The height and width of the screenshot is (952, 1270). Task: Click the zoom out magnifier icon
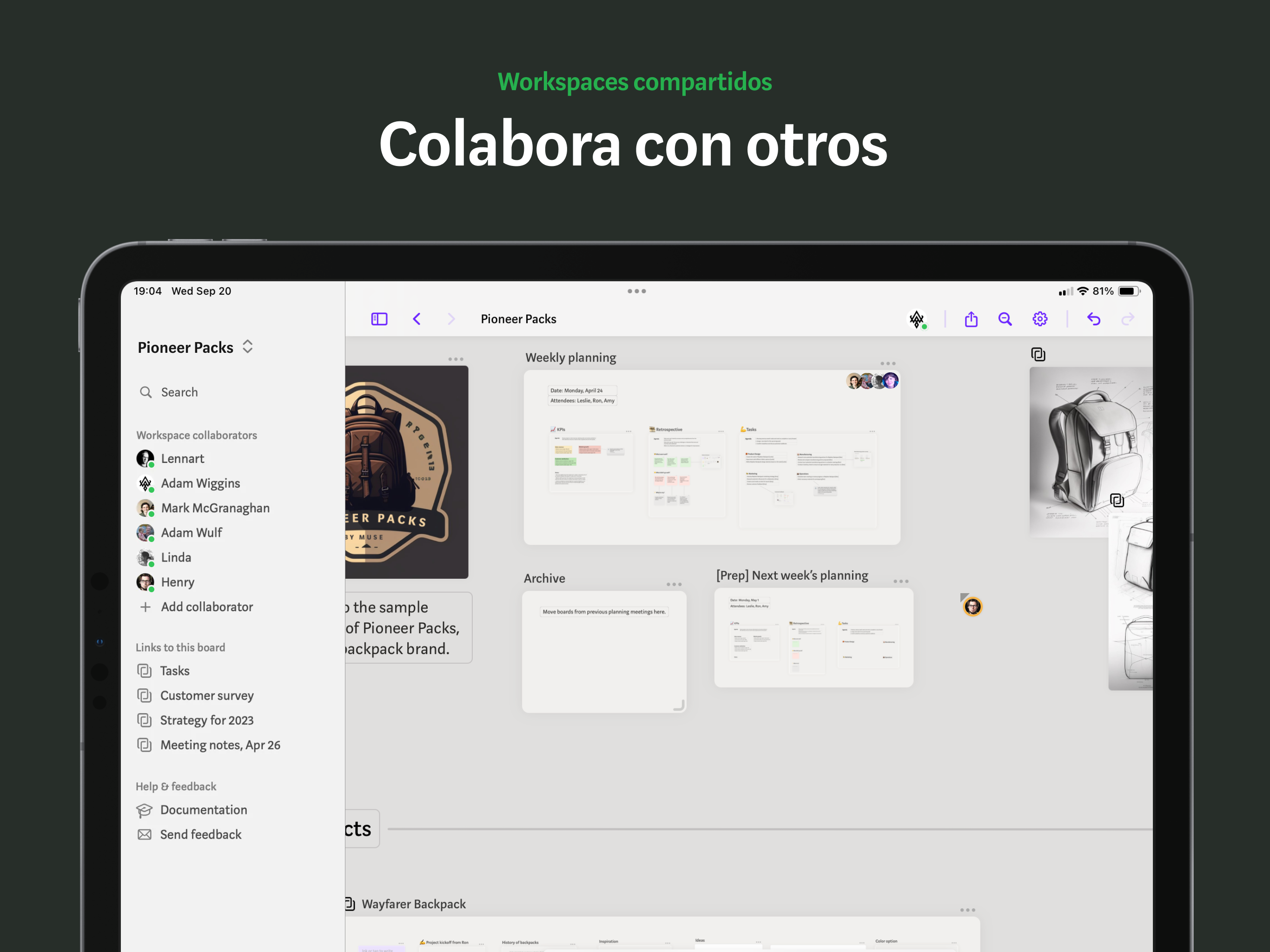click(1005, 319)
